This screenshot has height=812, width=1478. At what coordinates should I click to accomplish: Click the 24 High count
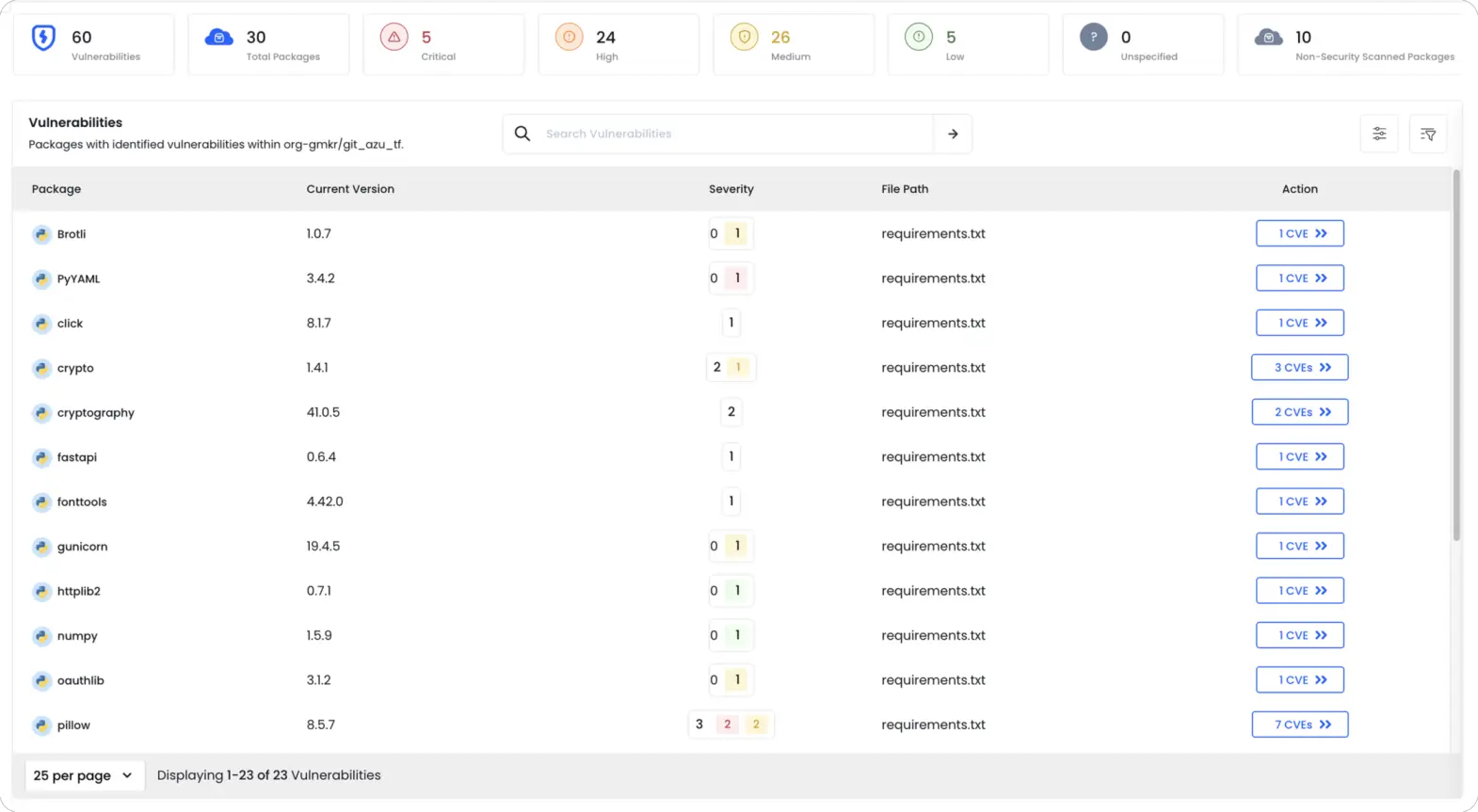pyautogui.click(x=606, y=38)
